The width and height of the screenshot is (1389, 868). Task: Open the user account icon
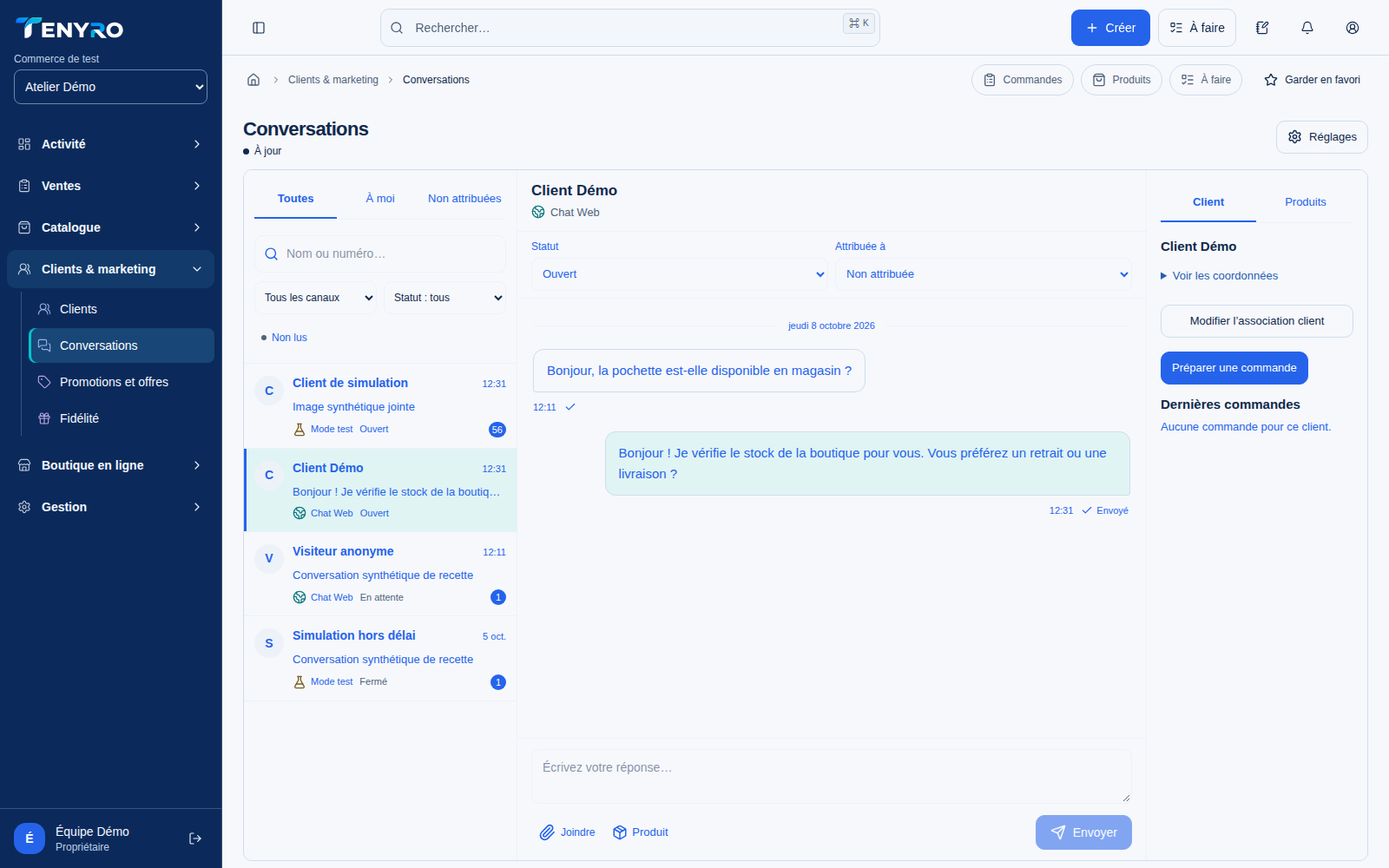point(1353,28)
